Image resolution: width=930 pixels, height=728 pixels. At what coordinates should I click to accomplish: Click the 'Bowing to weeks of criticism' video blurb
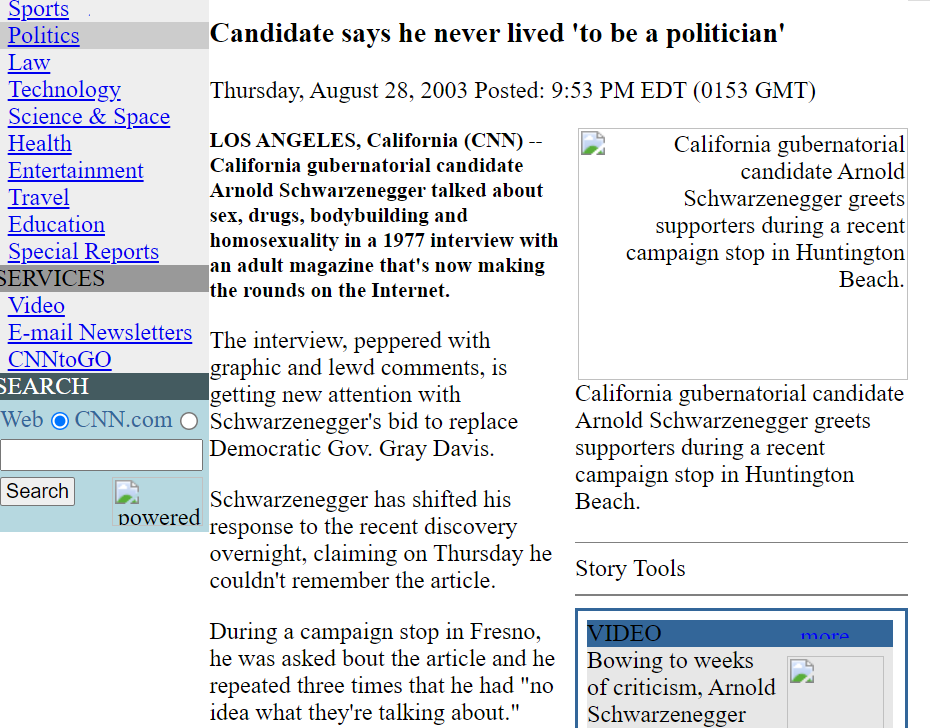(x=681, y=688)
